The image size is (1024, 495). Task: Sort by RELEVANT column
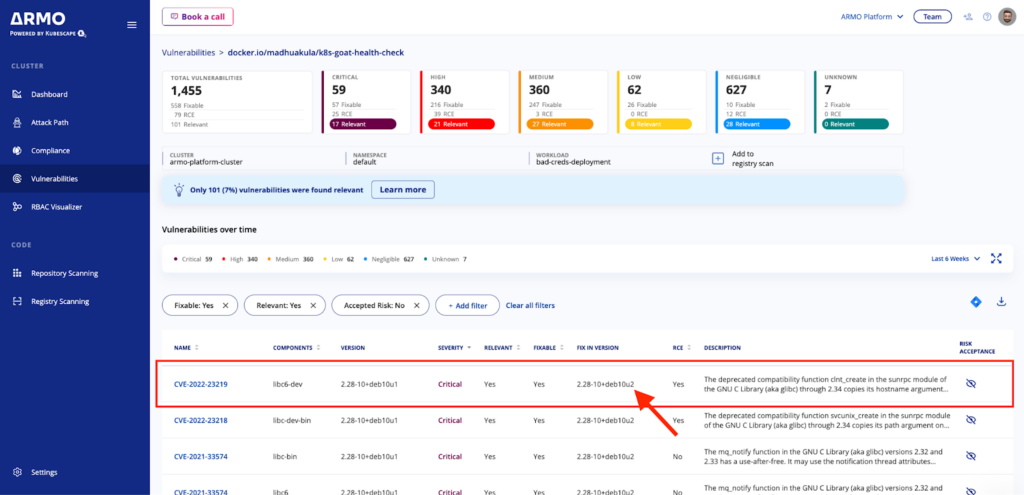[501, 348]
